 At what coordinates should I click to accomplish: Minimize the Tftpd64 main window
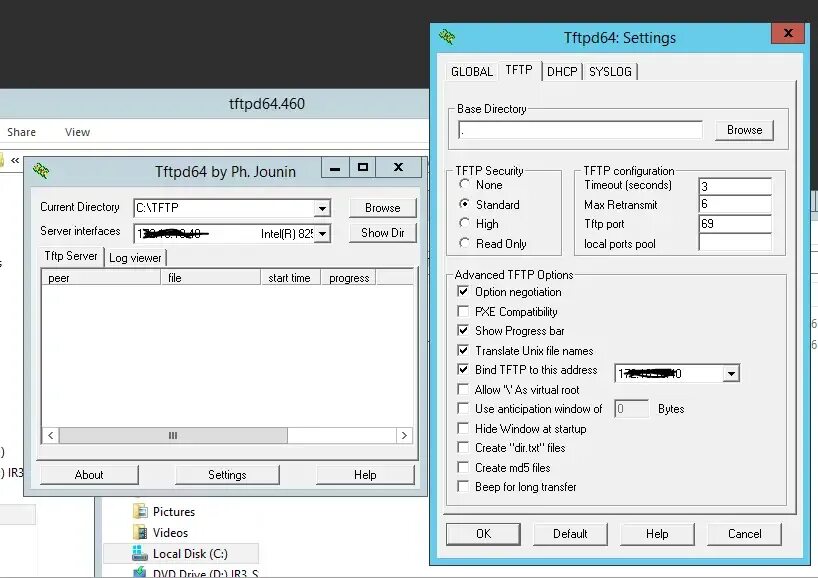(335, 168)
